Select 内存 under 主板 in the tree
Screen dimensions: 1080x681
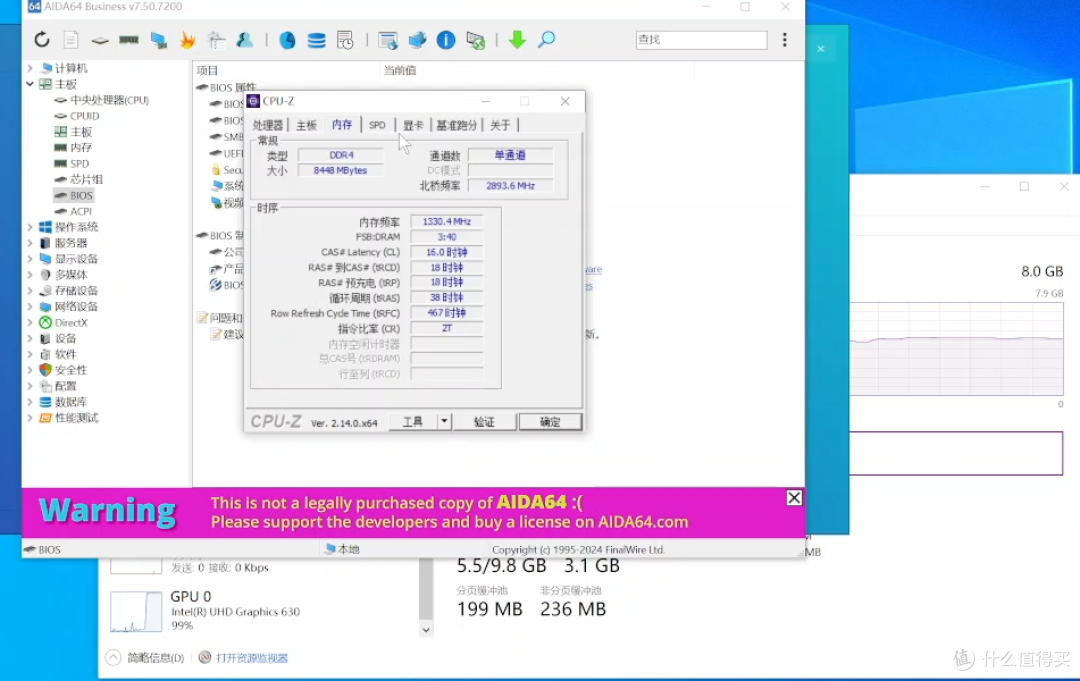pyautogui.click(x=81, y=147)
